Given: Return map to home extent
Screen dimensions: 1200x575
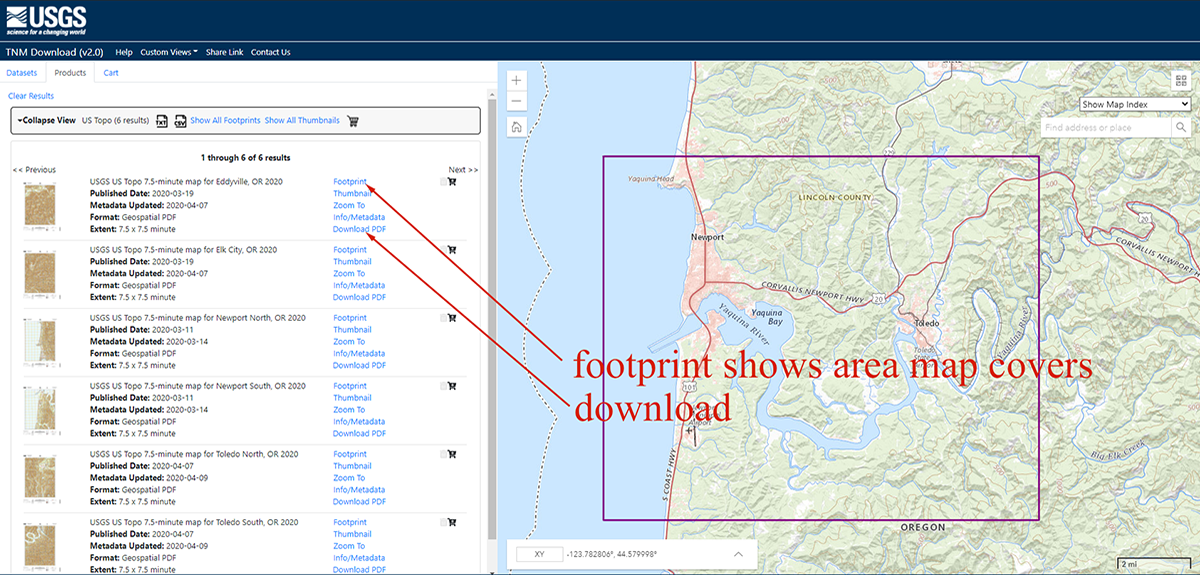Looking at the screenshot, I should click(516, 127).
